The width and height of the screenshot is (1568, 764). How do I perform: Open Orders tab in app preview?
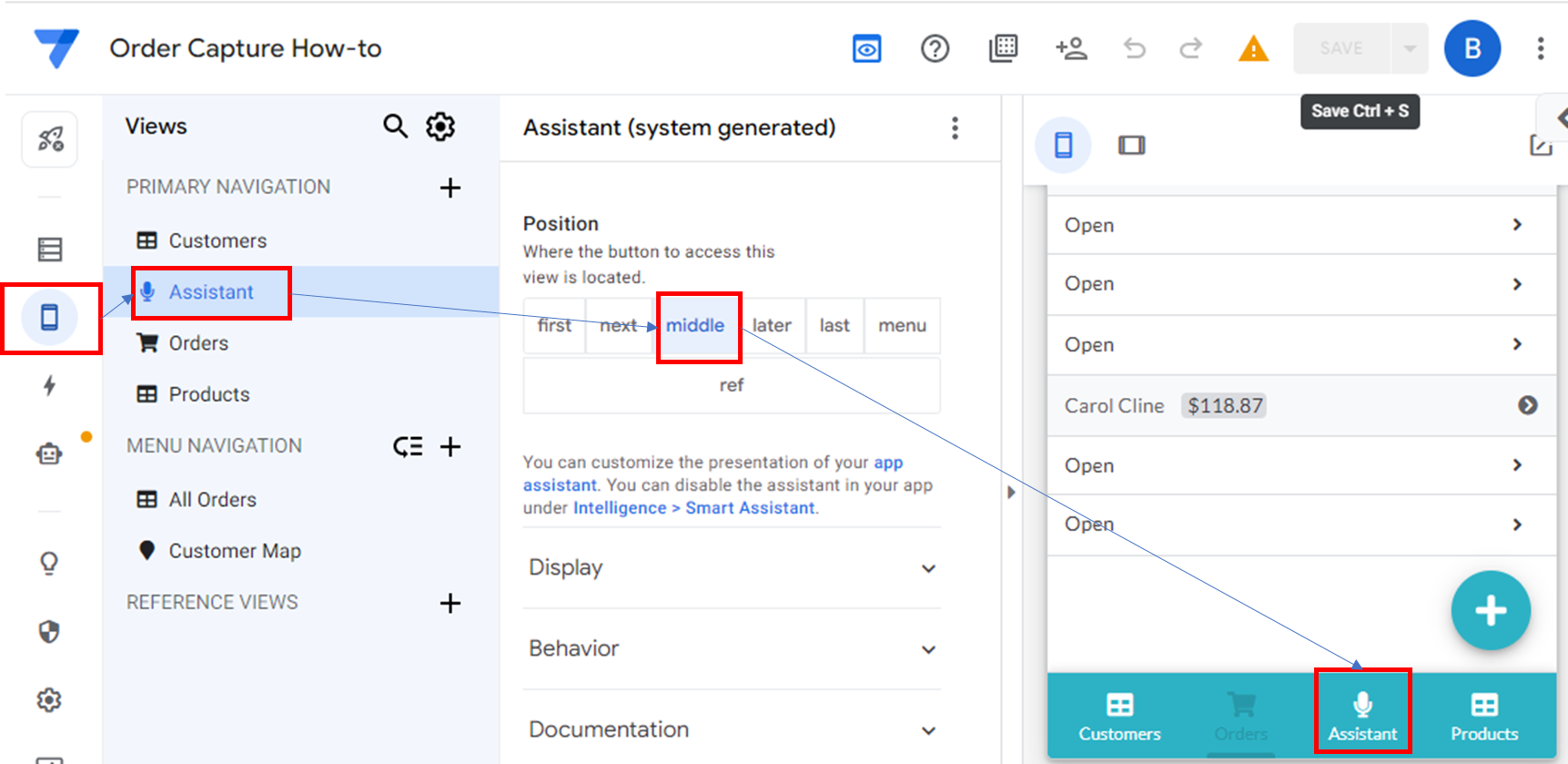point(1240,717)
